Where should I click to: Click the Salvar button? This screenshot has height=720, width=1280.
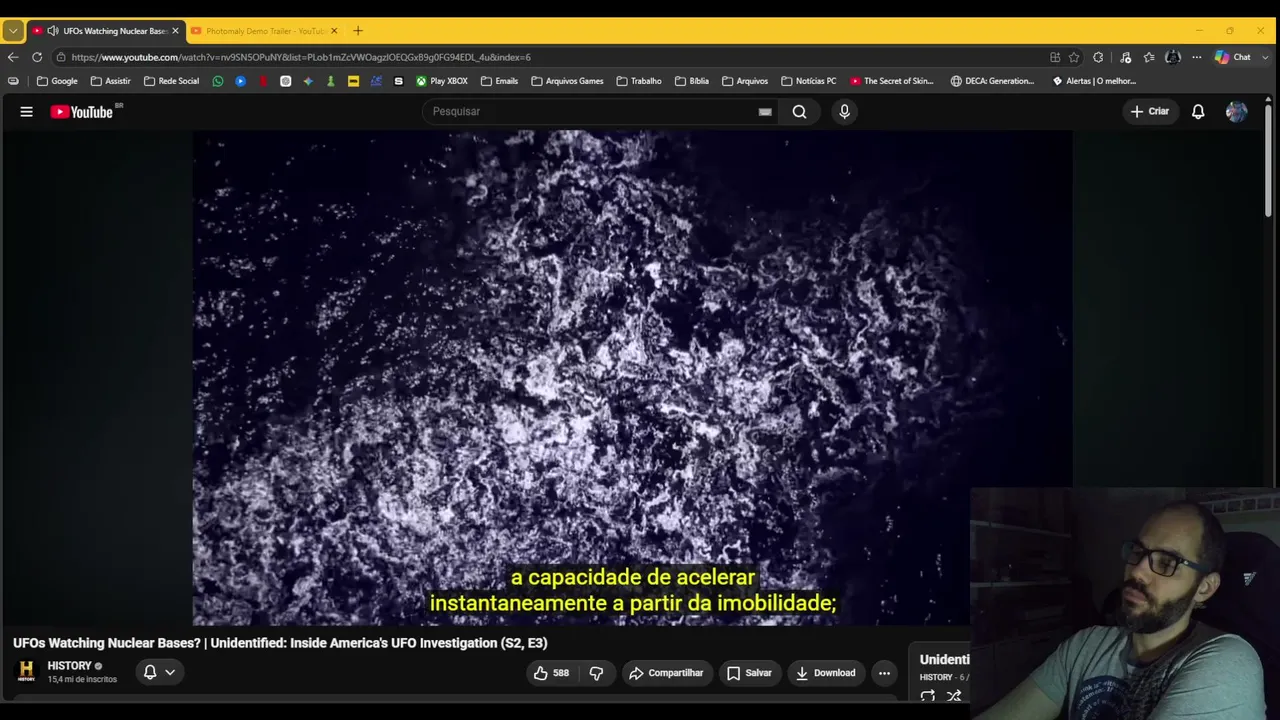point(749,673)
